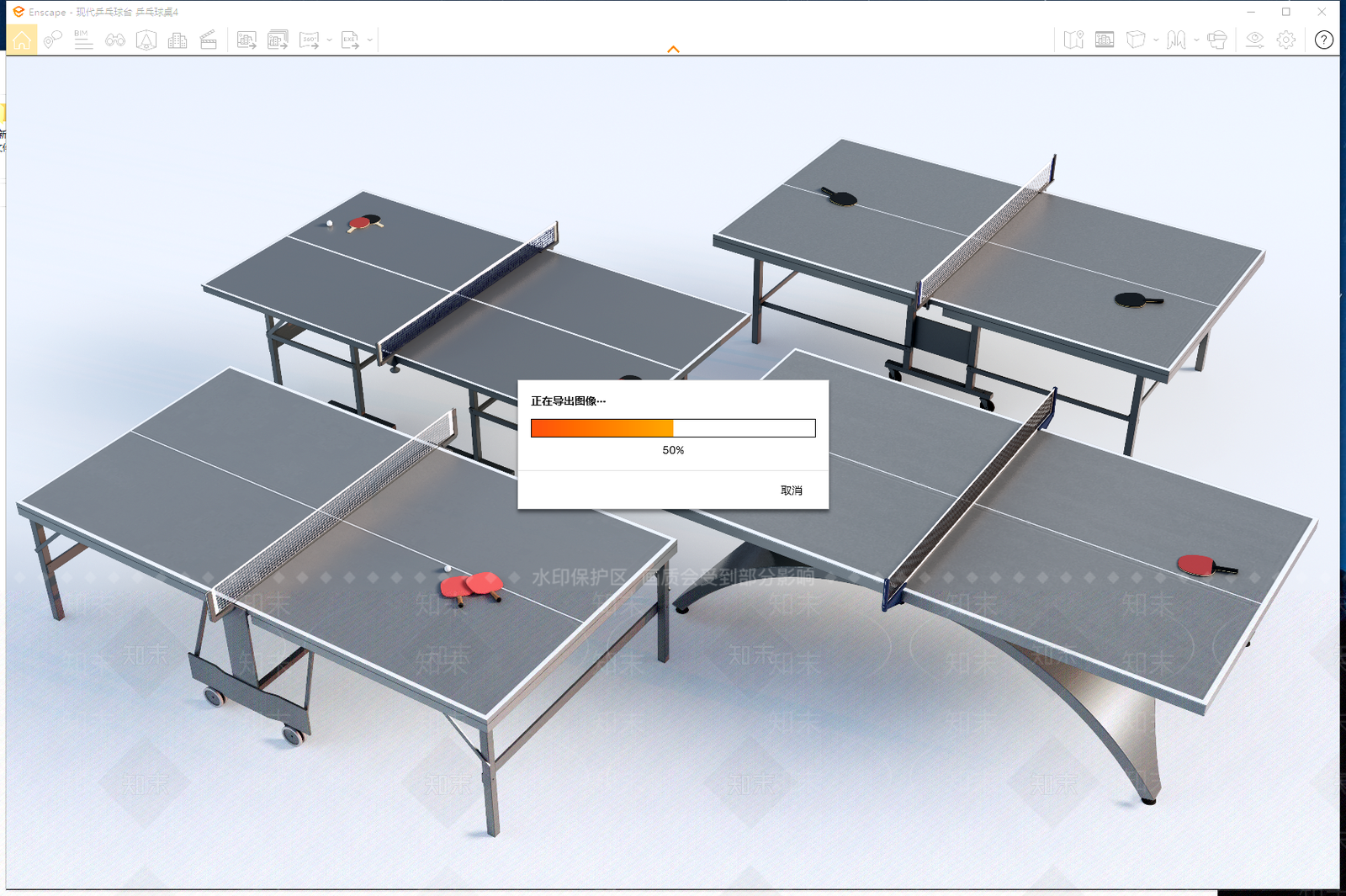Open the general settings gear icon
Viewport: 1346px width, 896px height.
(x=1285, y=40)
